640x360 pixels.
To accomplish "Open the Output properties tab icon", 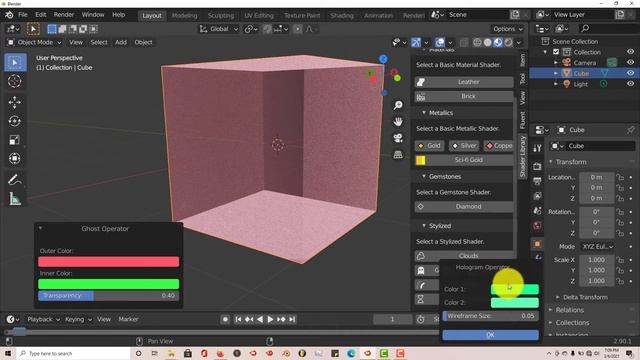I will [x=537, y=181].
